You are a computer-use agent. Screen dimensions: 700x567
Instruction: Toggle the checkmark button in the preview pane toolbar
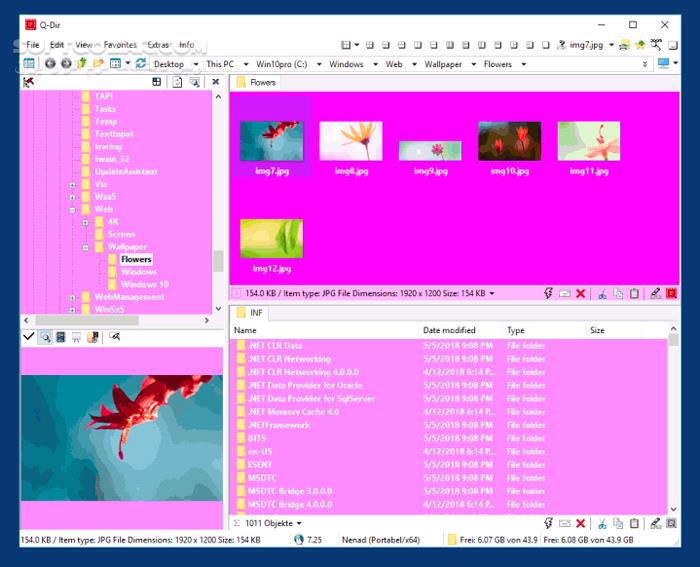coord(28,338)
